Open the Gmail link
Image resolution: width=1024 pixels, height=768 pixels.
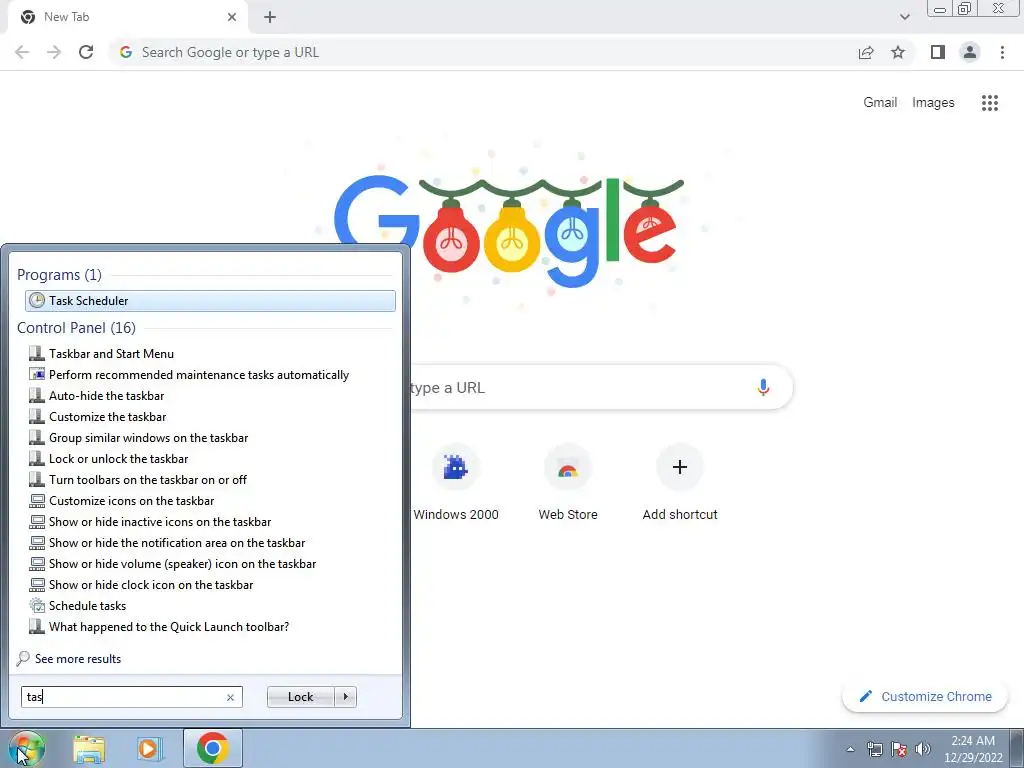tap(880, 103)
